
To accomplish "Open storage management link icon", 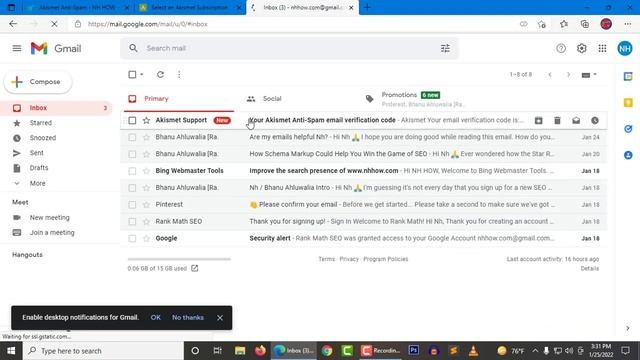I will coord(195,268).
